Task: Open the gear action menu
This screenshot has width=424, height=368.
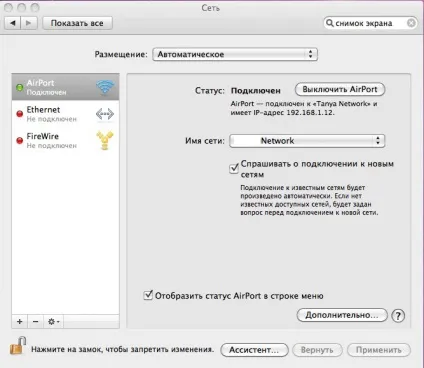Action: [x=53, y=322]
